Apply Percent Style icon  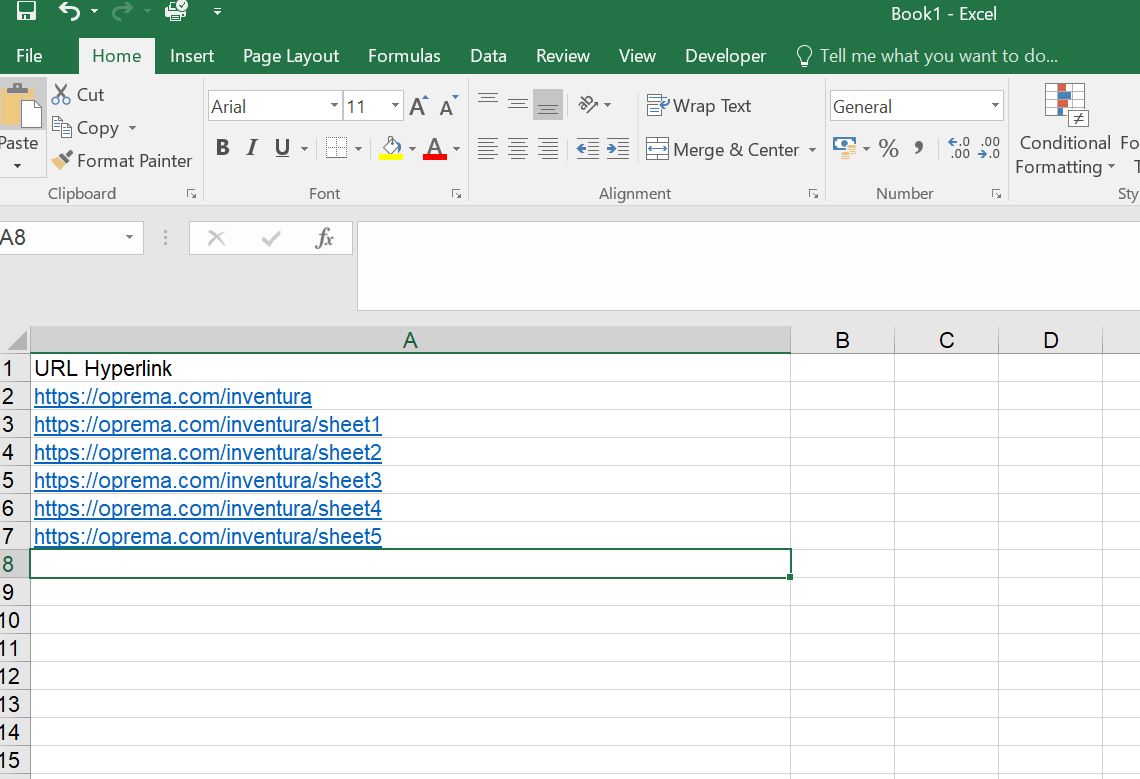[888, 148]
